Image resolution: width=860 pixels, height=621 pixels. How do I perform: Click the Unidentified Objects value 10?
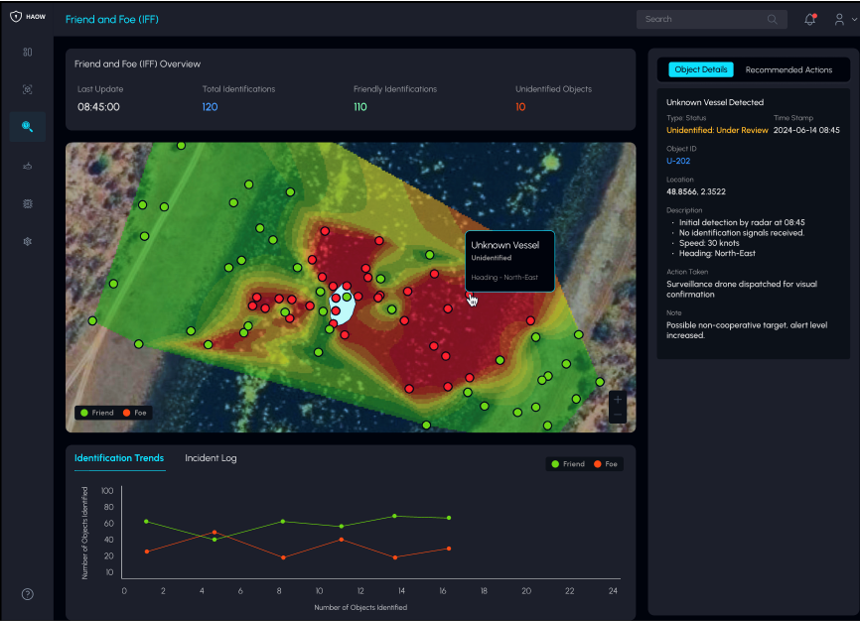coord(520,107)
